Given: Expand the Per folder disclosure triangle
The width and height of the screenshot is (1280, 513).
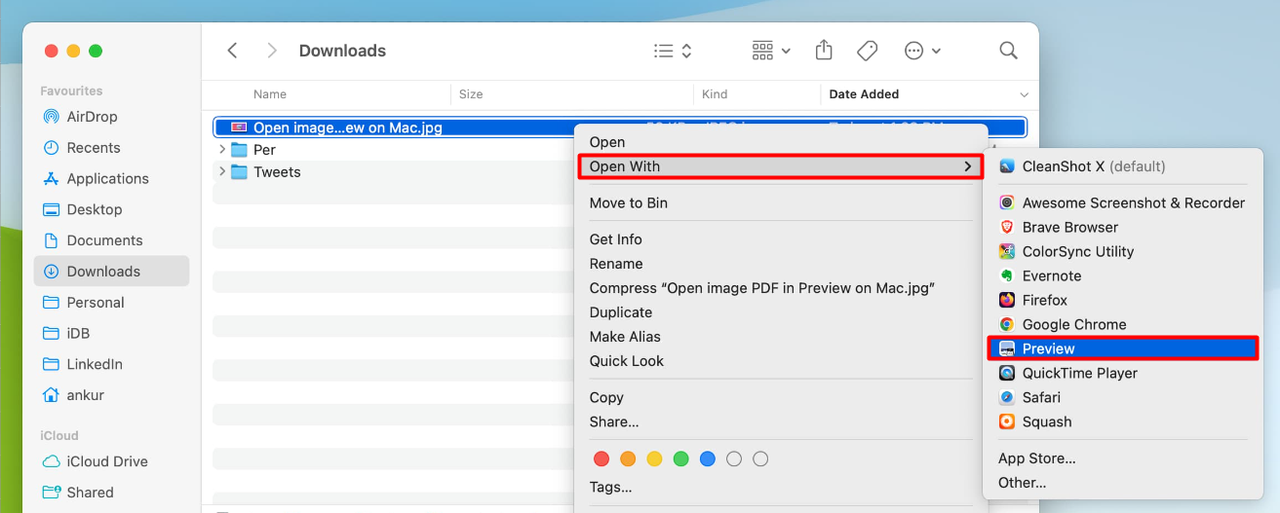Looking at the screenshot, I should (x=222, y=149).
